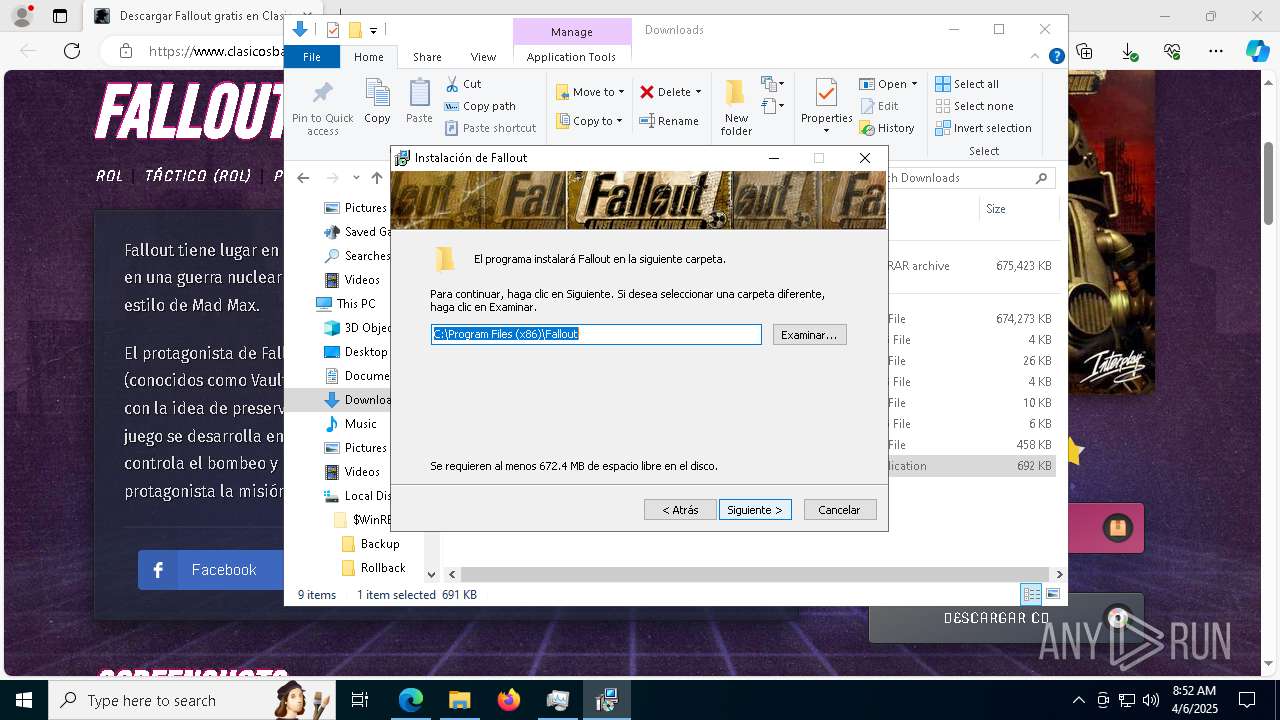1280x720 pixels.
Task: Cut the selected file
Action: pos(463,84)
